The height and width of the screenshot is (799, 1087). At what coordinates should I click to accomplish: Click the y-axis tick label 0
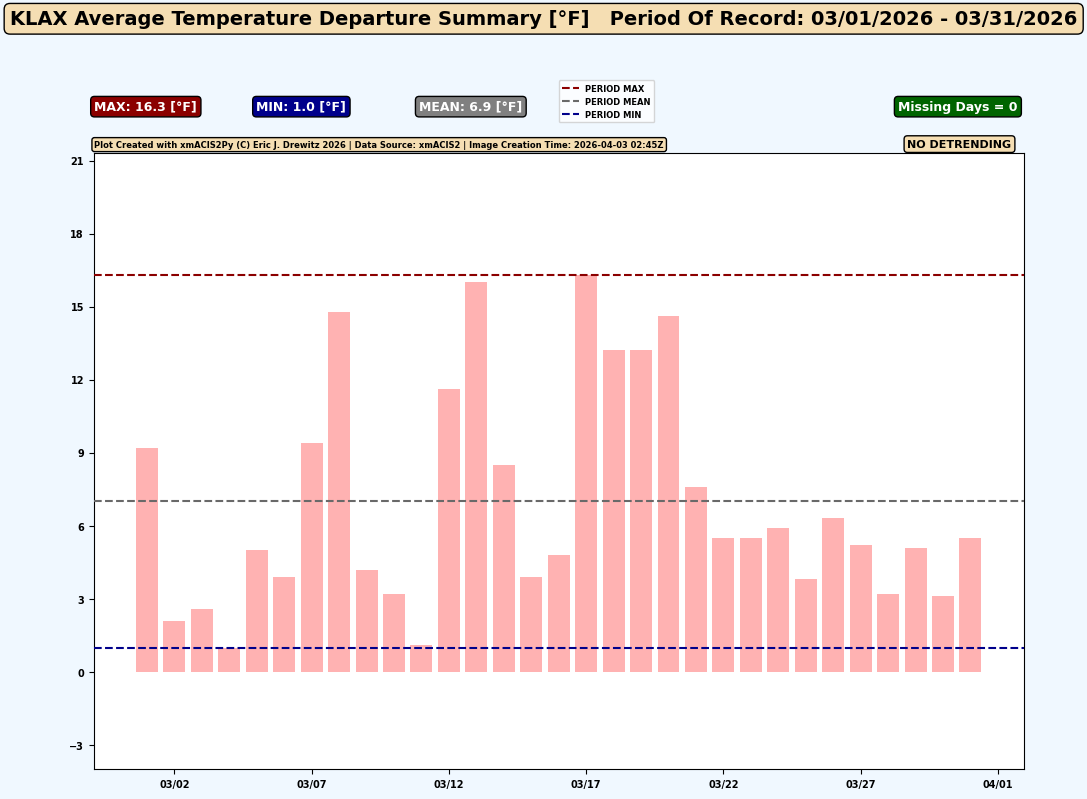(80, 673)
